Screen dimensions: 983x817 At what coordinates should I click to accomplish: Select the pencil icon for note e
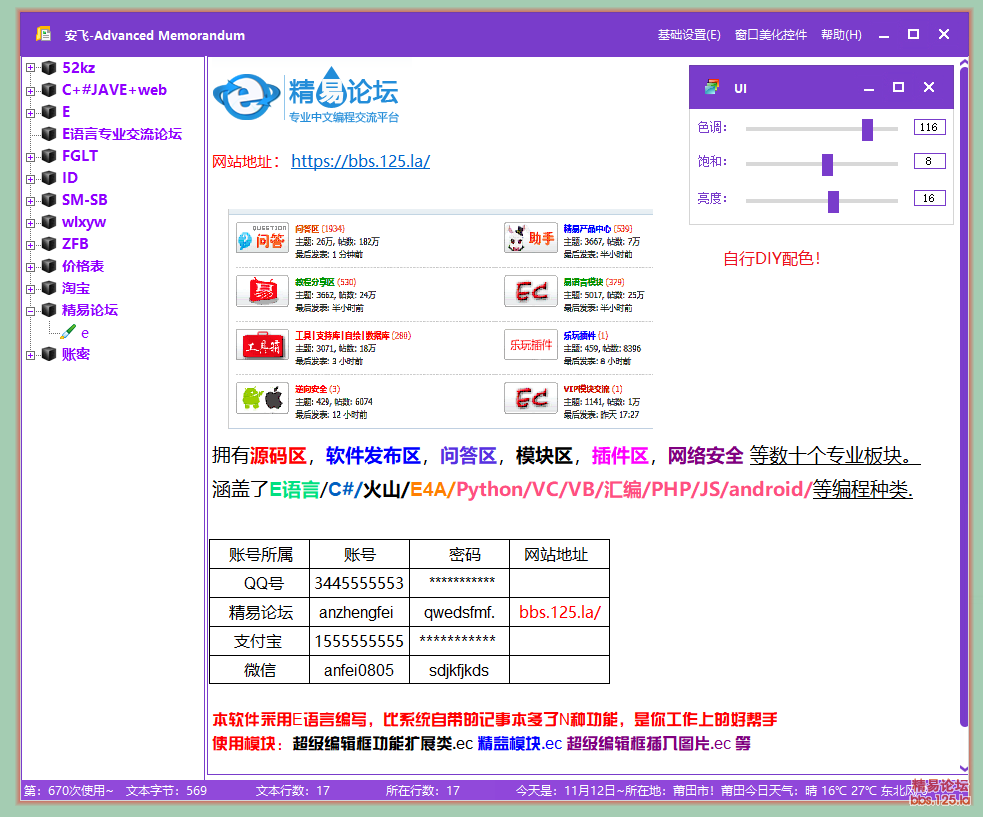tap(68, 332)
